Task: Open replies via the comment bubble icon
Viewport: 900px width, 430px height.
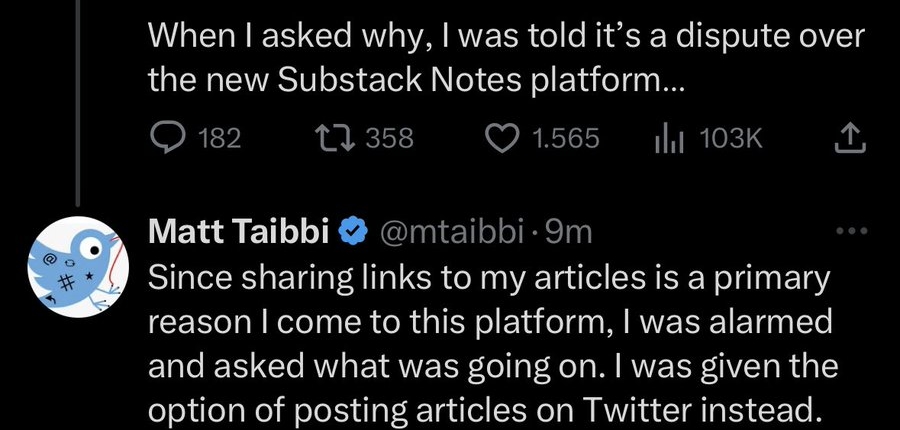Action: point(166,140)
